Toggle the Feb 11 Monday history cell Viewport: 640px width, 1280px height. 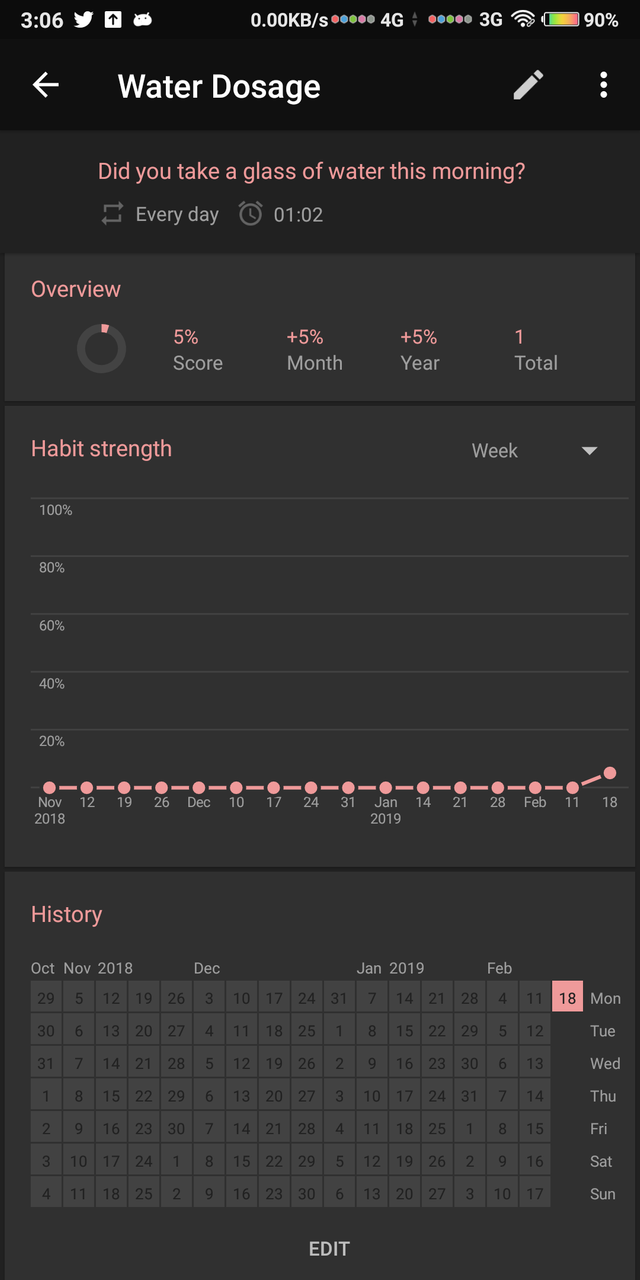534,997
